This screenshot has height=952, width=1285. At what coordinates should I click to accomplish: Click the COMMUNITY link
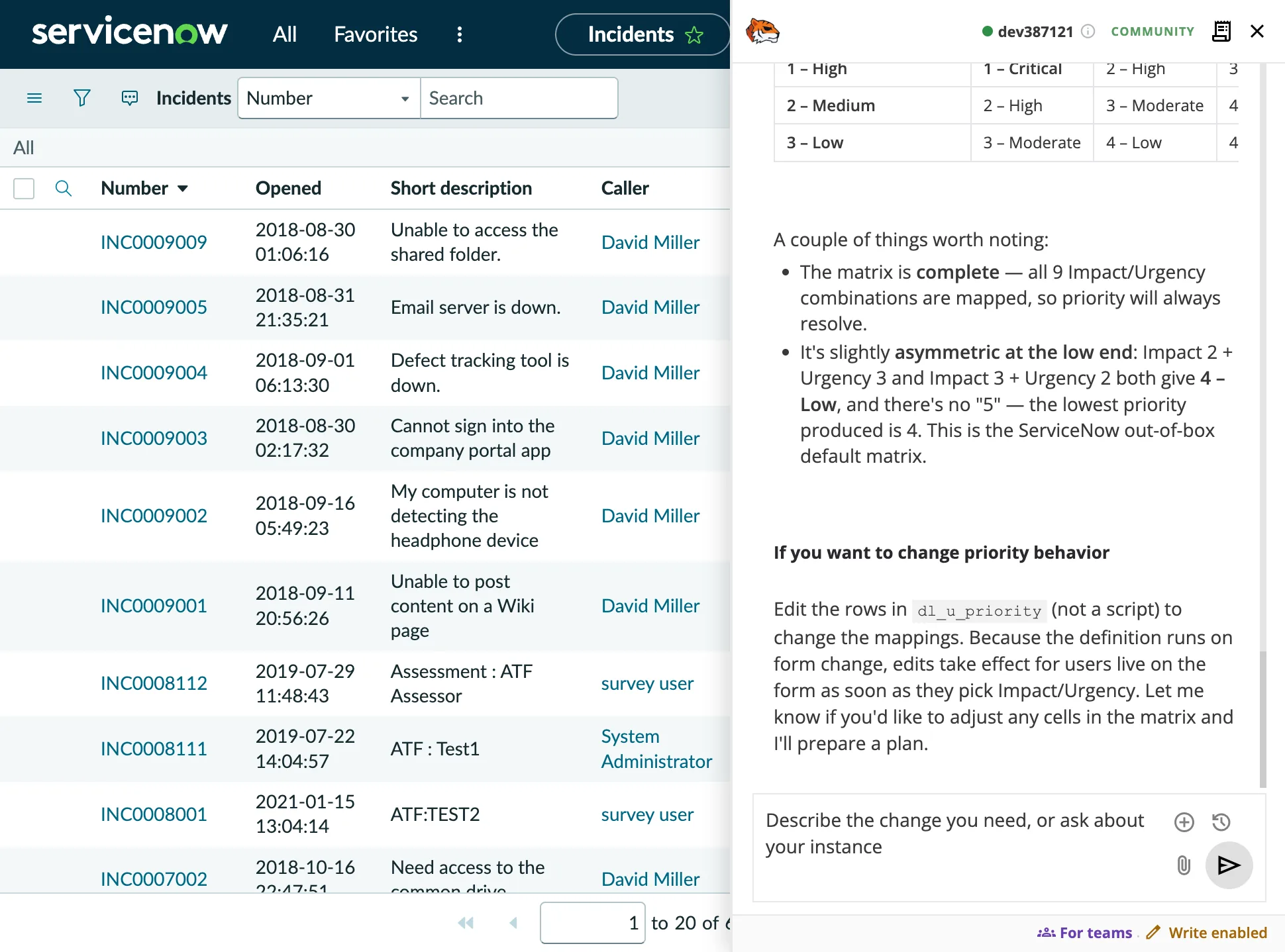point(1153,31)
